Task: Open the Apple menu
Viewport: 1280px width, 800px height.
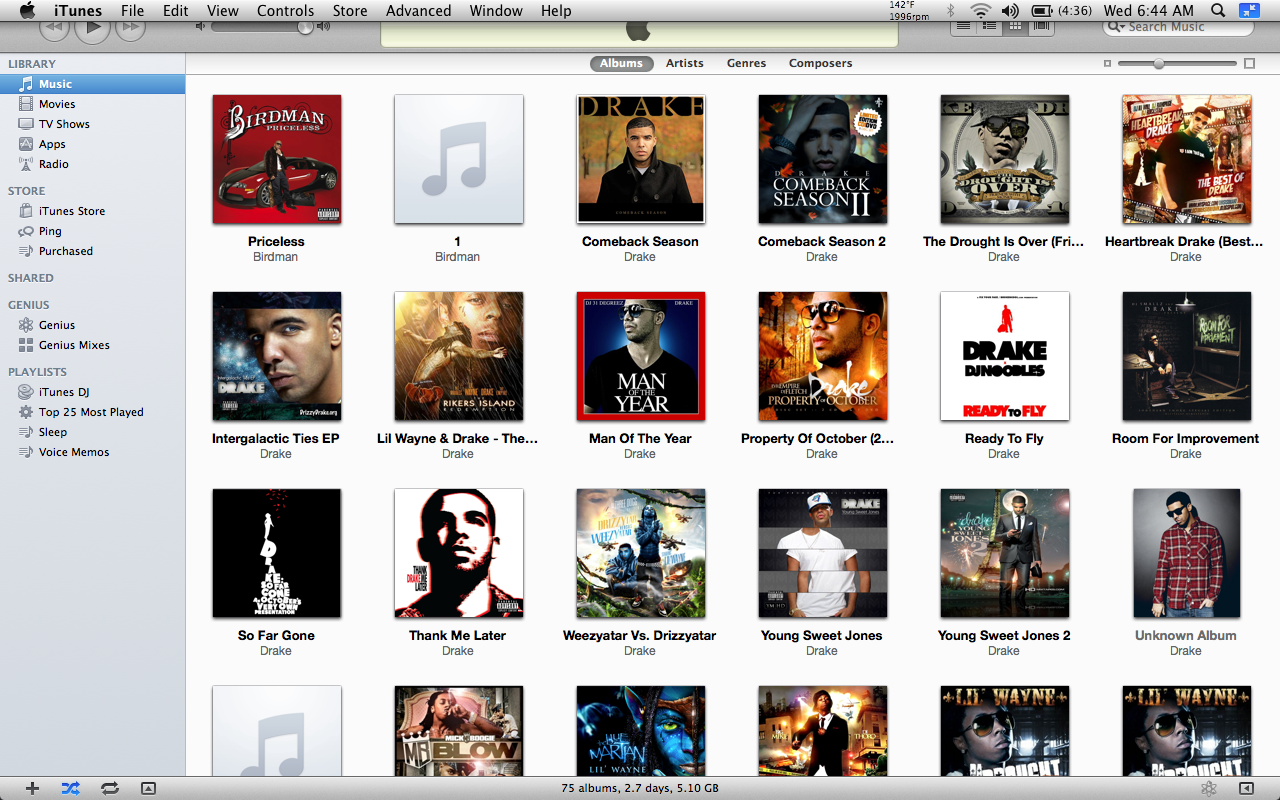Action: pos(27,10)
